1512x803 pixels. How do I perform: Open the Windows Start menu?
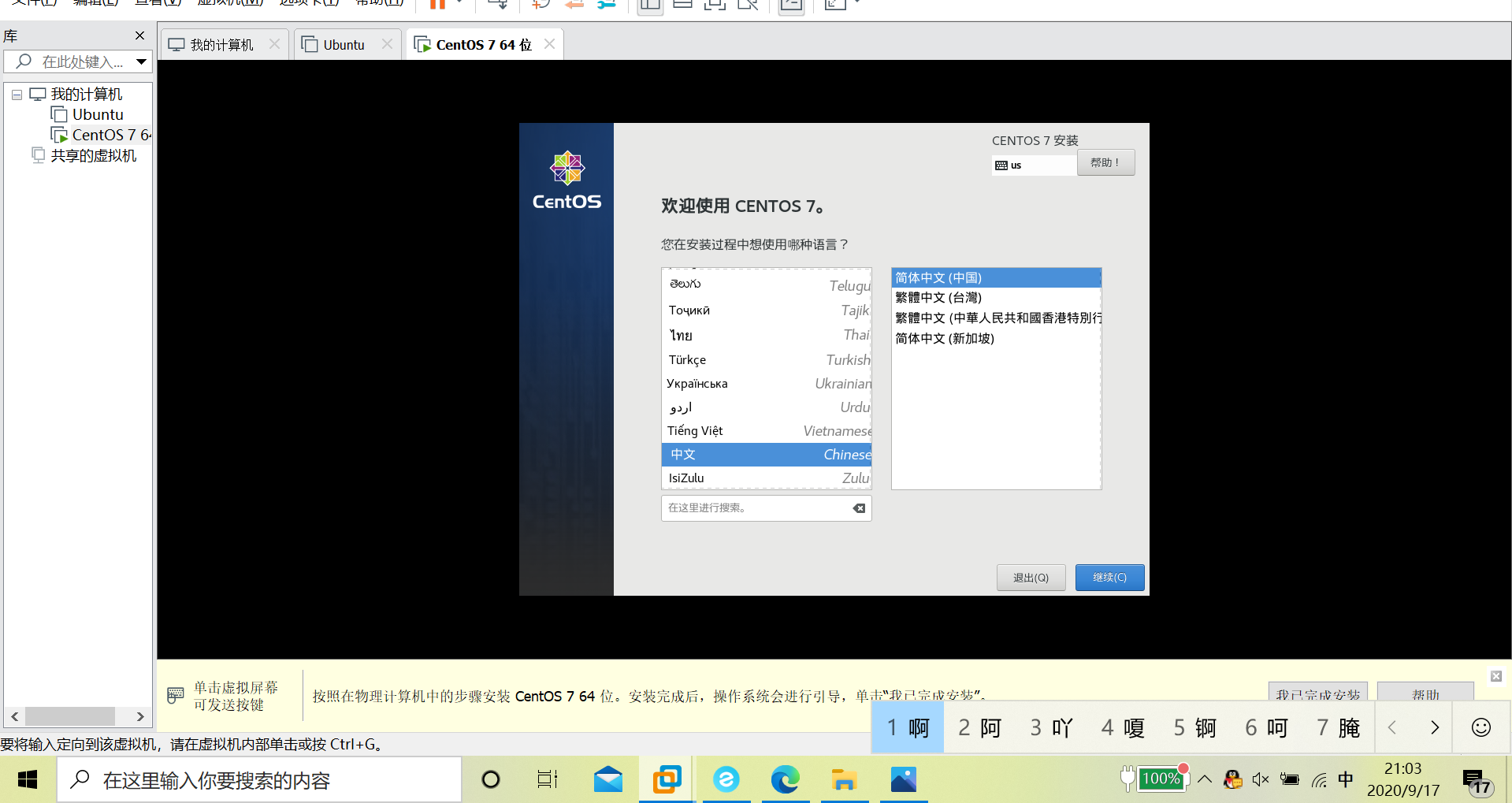tap(28, 780)
